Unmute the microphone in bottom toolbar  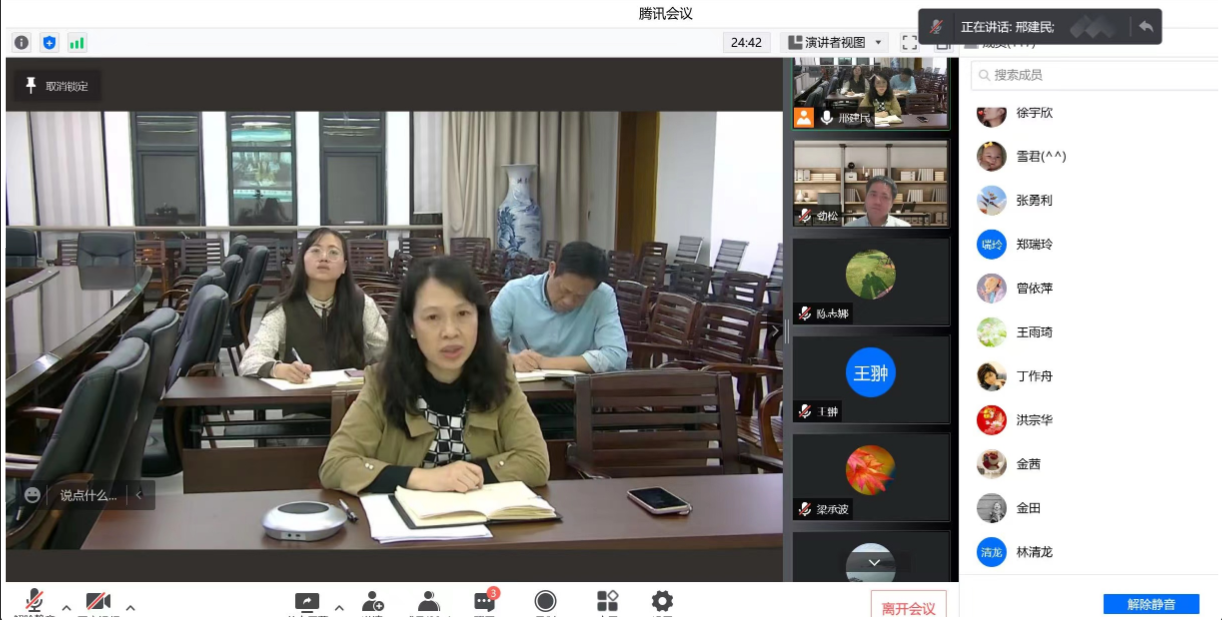coord(34,601)
